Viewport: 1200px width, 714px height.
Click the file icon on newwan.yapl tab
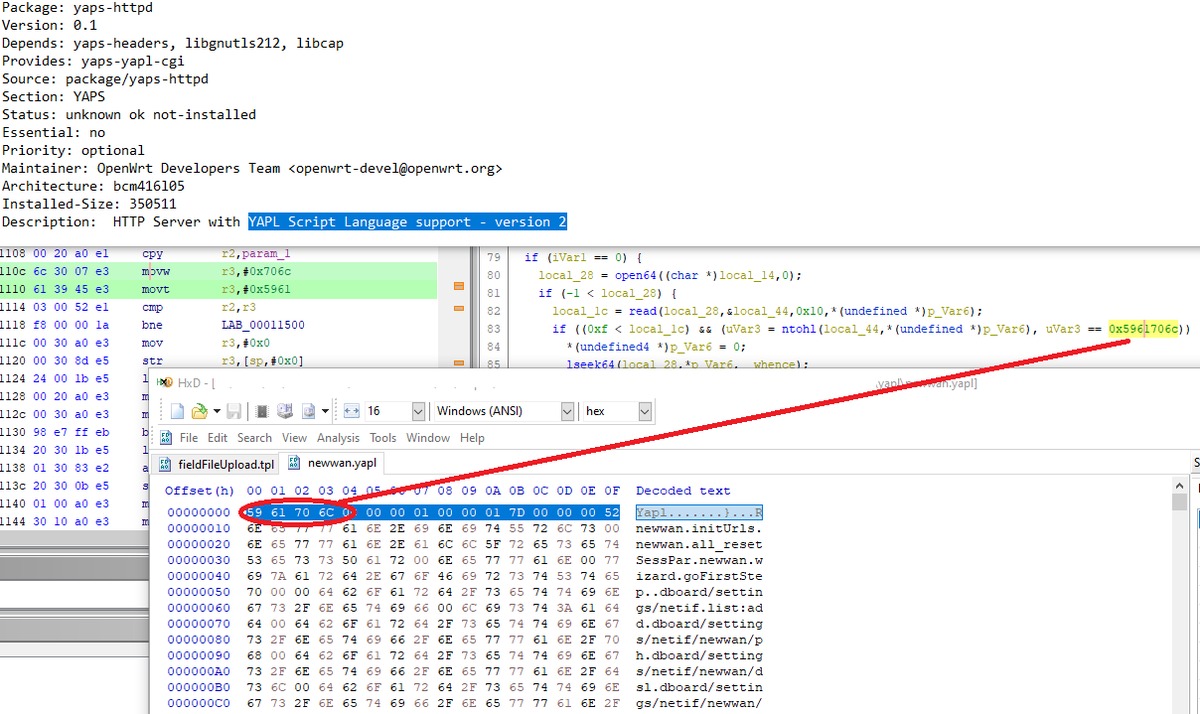294,462
